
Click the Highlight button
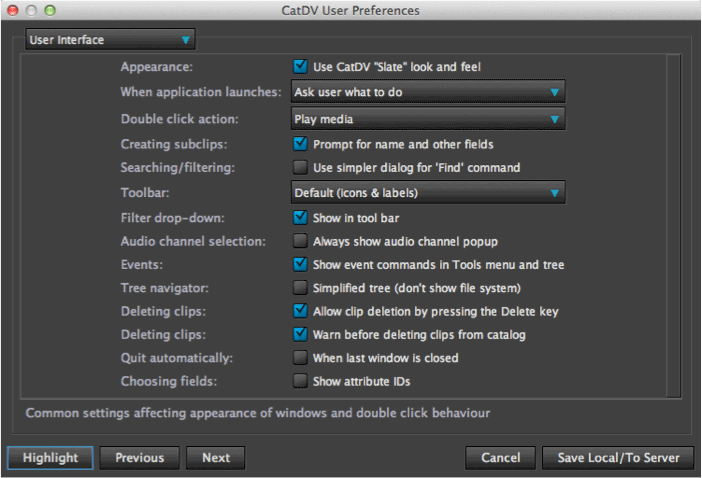[x=50, y=458]
